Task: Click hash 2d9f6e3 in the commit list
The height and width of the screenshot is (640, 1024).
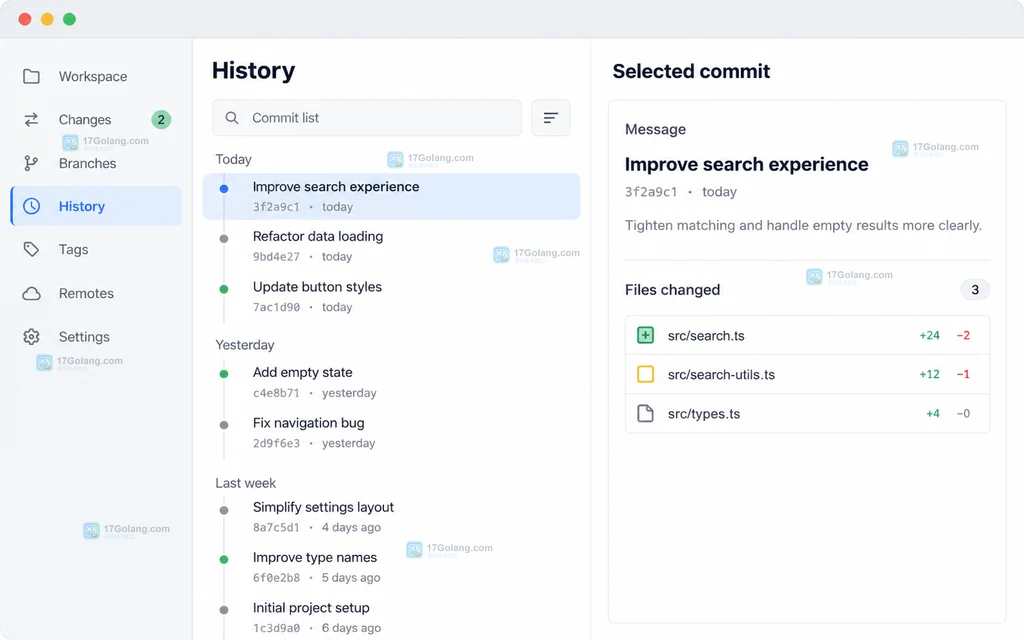Action: pyautogui.click(x=276, y=443)
